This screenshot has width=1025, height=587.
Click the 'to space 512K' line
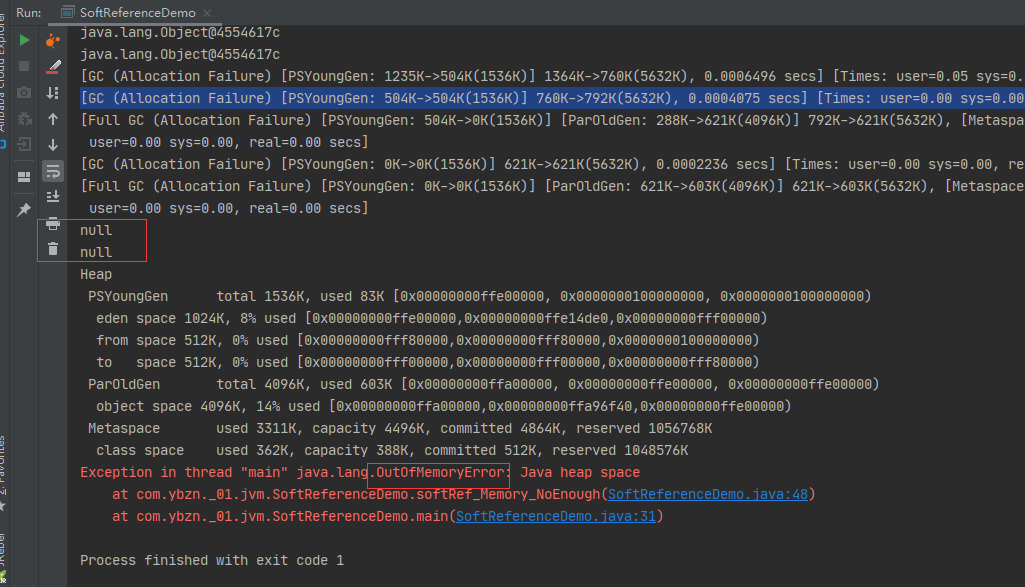point(428,362)
